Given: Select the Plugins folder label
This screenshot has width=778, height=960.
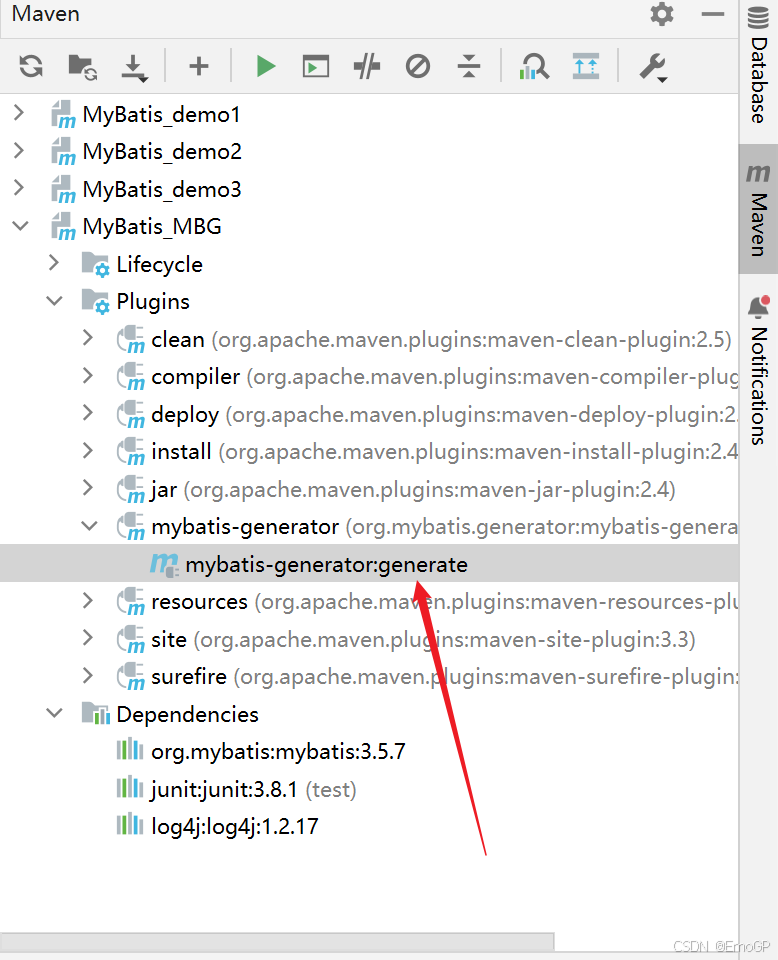Looking at the screenshot, I should (153, 302).
